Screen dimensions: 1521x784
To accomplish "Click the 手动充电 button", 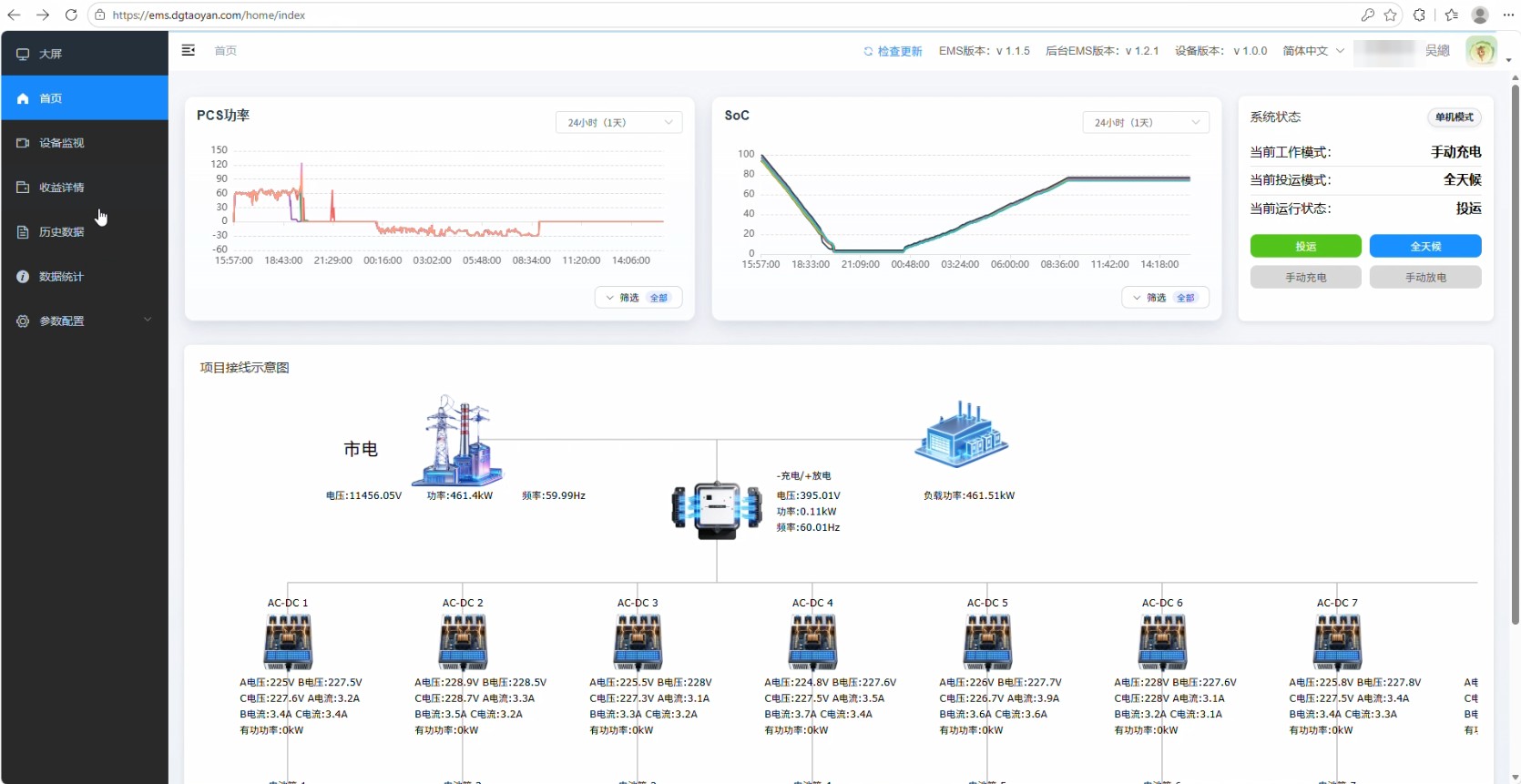I will click(1305, 277).
